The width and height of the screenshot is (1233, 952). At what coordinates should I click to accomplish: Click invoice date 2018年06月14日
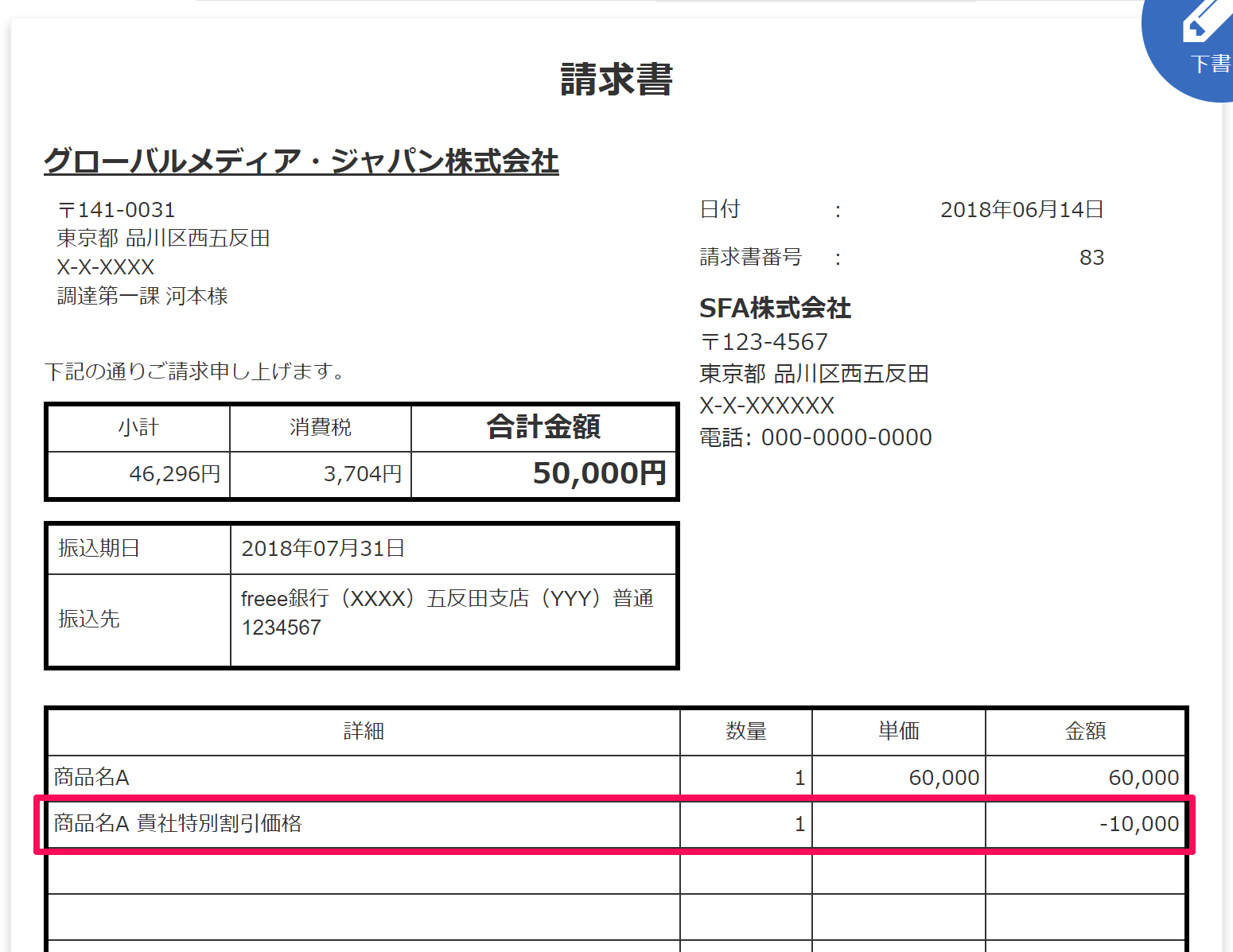click(x=1022, y=210)
